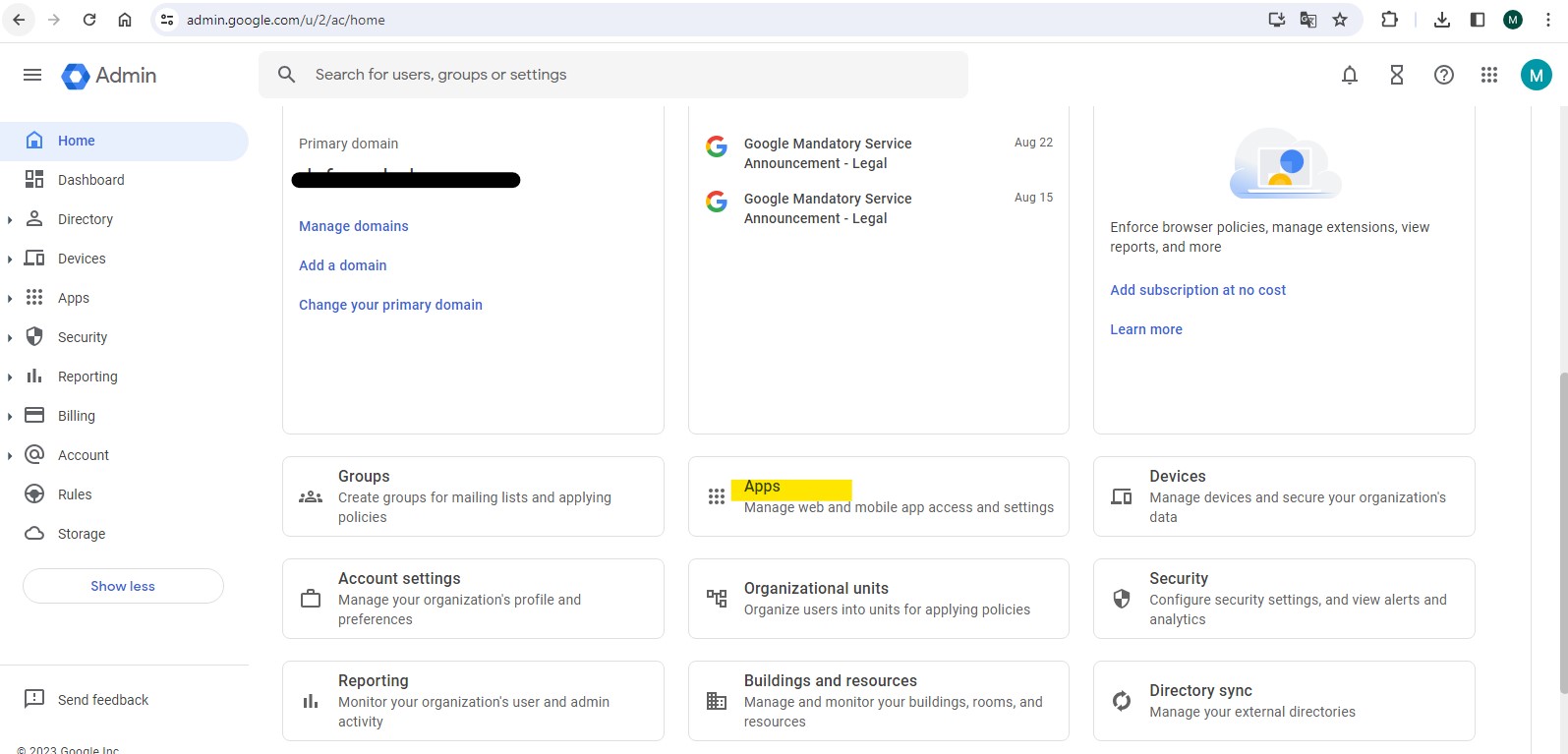This screenshot has width=1568, height=754.
Task: Open the Reporting card
Action: pos(473,701)
